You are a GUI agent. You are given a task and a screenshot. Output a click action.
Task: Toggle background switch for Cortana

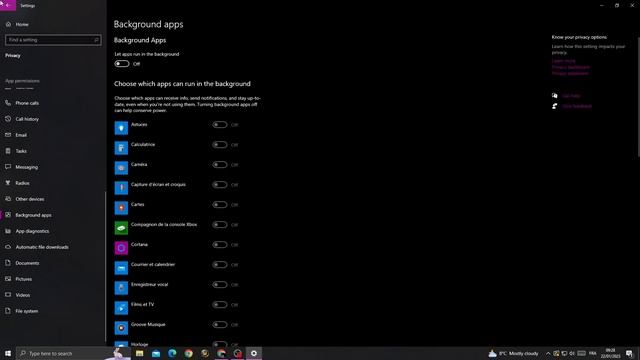pos(220,244)
